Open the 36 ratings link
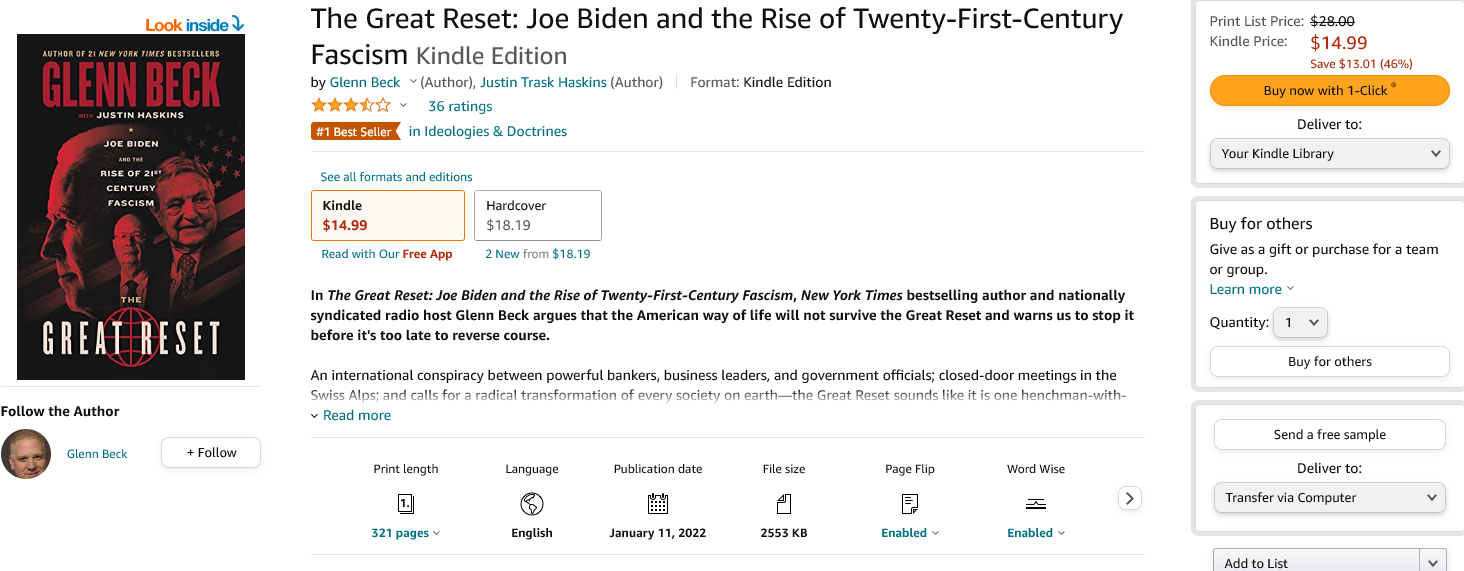This screenshot has height=571, width=1464. pos(460,106)
